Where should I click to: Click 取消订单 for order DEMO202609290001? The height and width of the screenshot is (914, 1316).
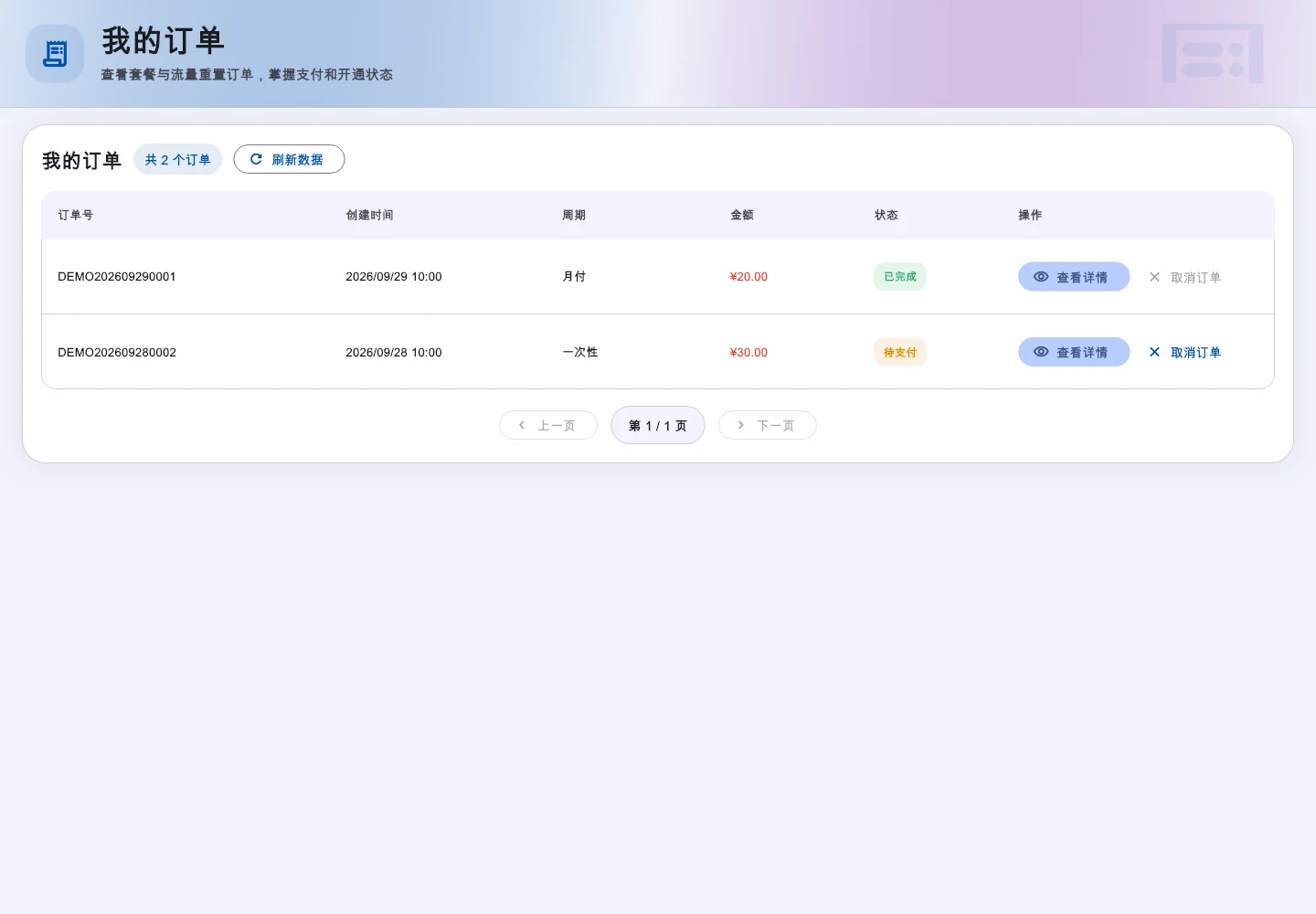(x=1184, y=277)
